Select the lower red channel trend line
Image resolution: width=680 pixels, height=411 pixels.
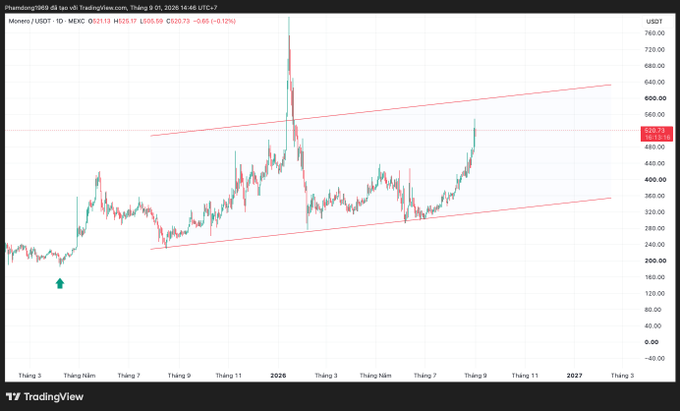[381, 224]
